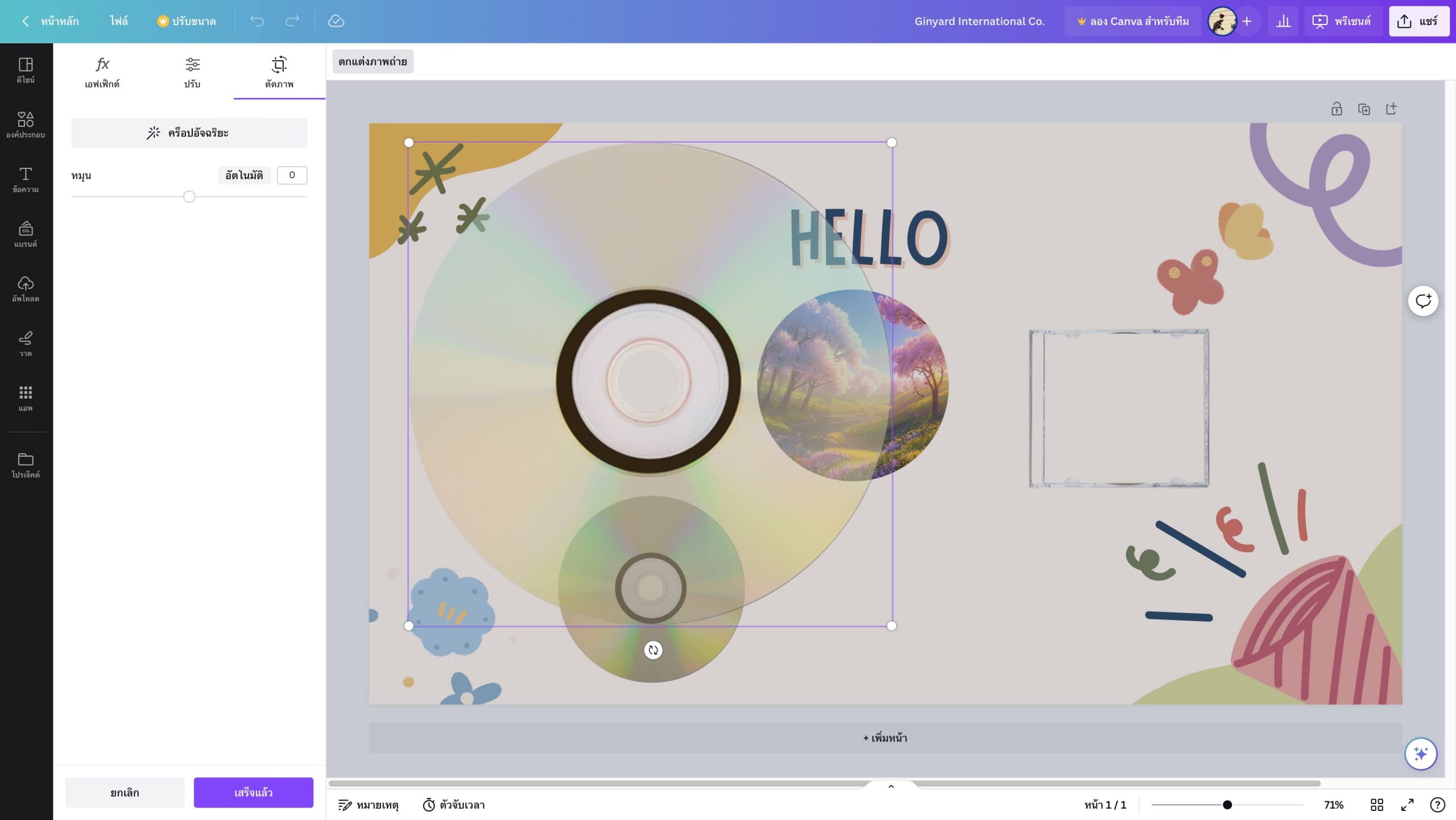Image resolution: width=1456 pixels, height=820 pixels.
Task: Open the Elements (องค์ประกอบ) sidebar panel
Action: pyautogui.click(x=26, y=125)
